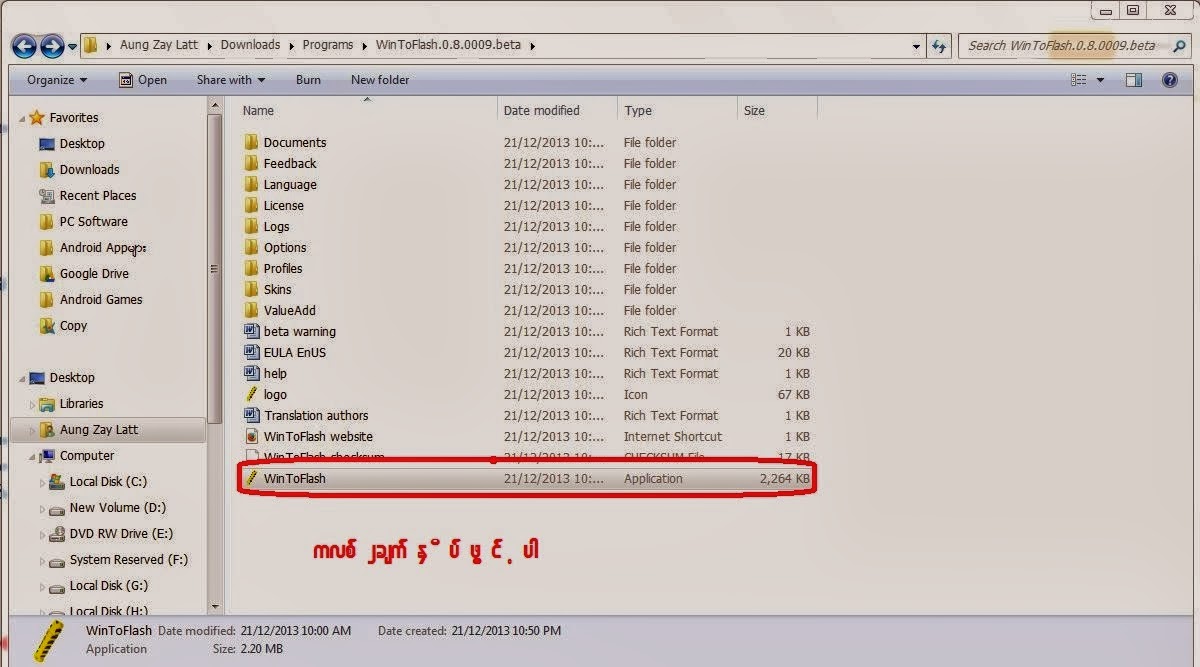Select the Skins folder icon
1200x667 pixels.
tap(252, 289)
